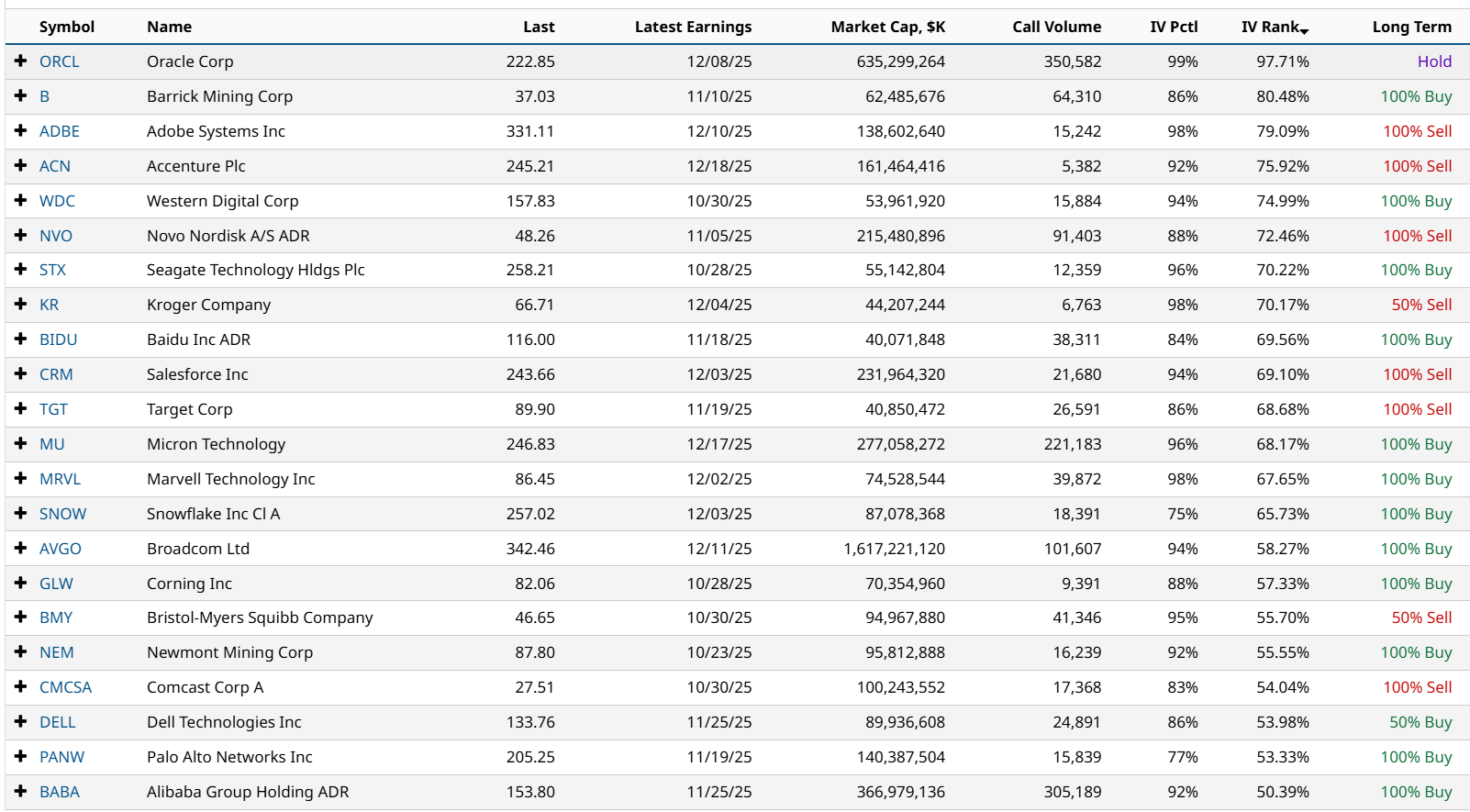Click the plus icon next to KR

click(x=20, y=304)
